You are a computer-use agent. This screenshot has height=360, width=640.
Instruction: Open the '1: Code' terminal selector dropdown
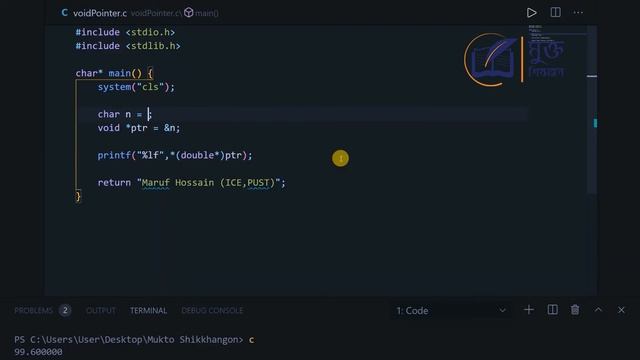click(451, 311)
